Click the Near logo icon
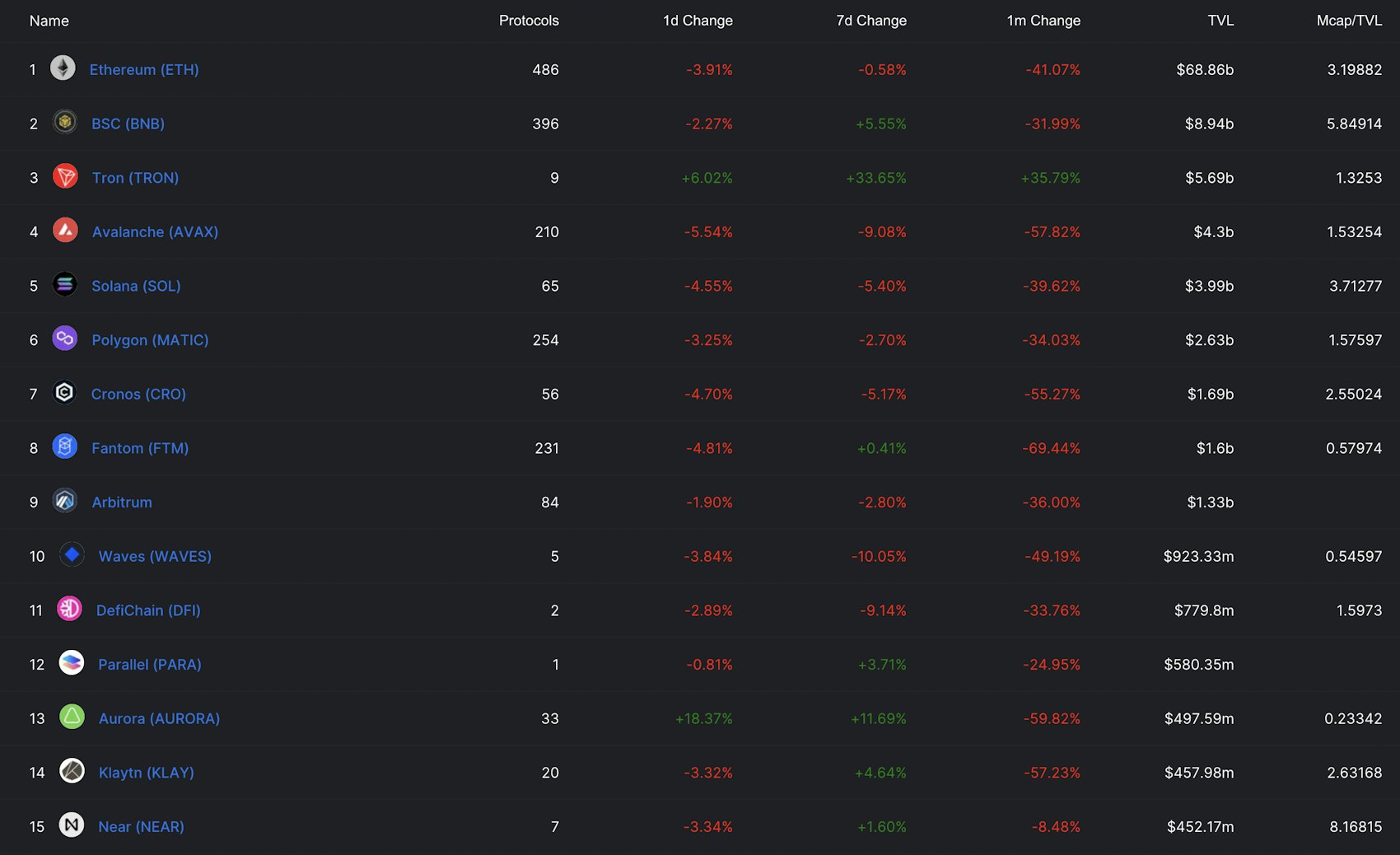1400x855 pixels. [72, 825]
